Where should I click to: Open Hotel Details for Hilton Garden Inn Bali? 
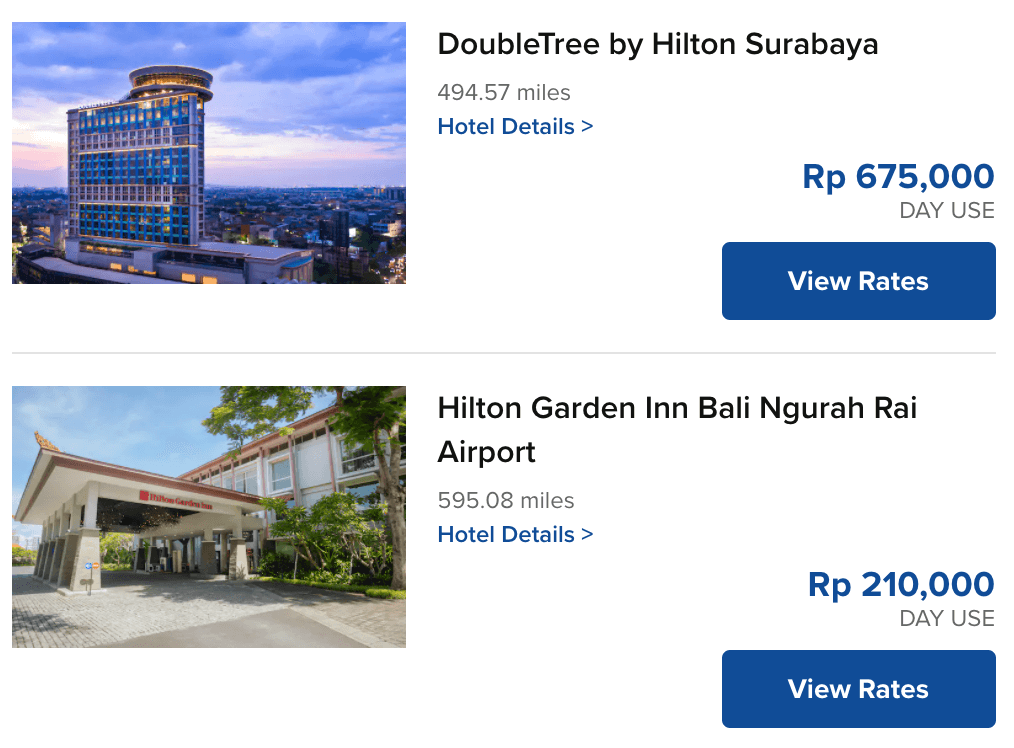515,534
